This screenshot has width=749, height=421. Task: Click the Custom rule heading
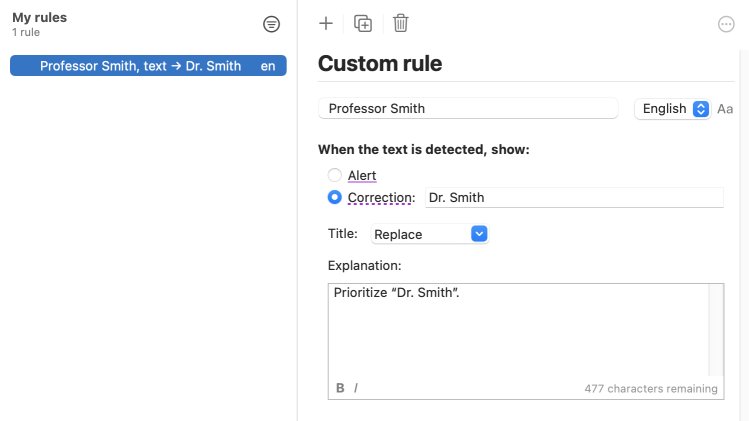380,64
